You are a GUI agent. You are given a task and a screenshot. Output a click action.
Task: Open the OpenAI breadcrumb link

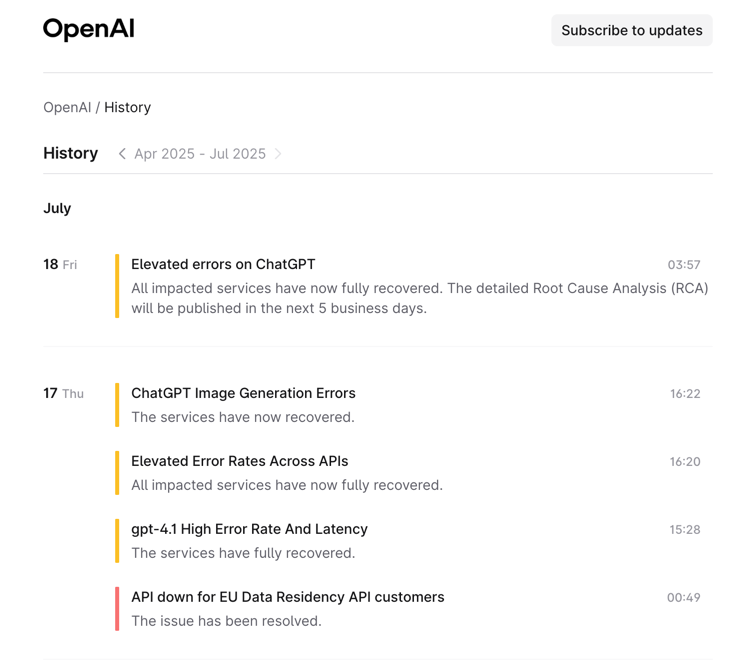[67, 107]
